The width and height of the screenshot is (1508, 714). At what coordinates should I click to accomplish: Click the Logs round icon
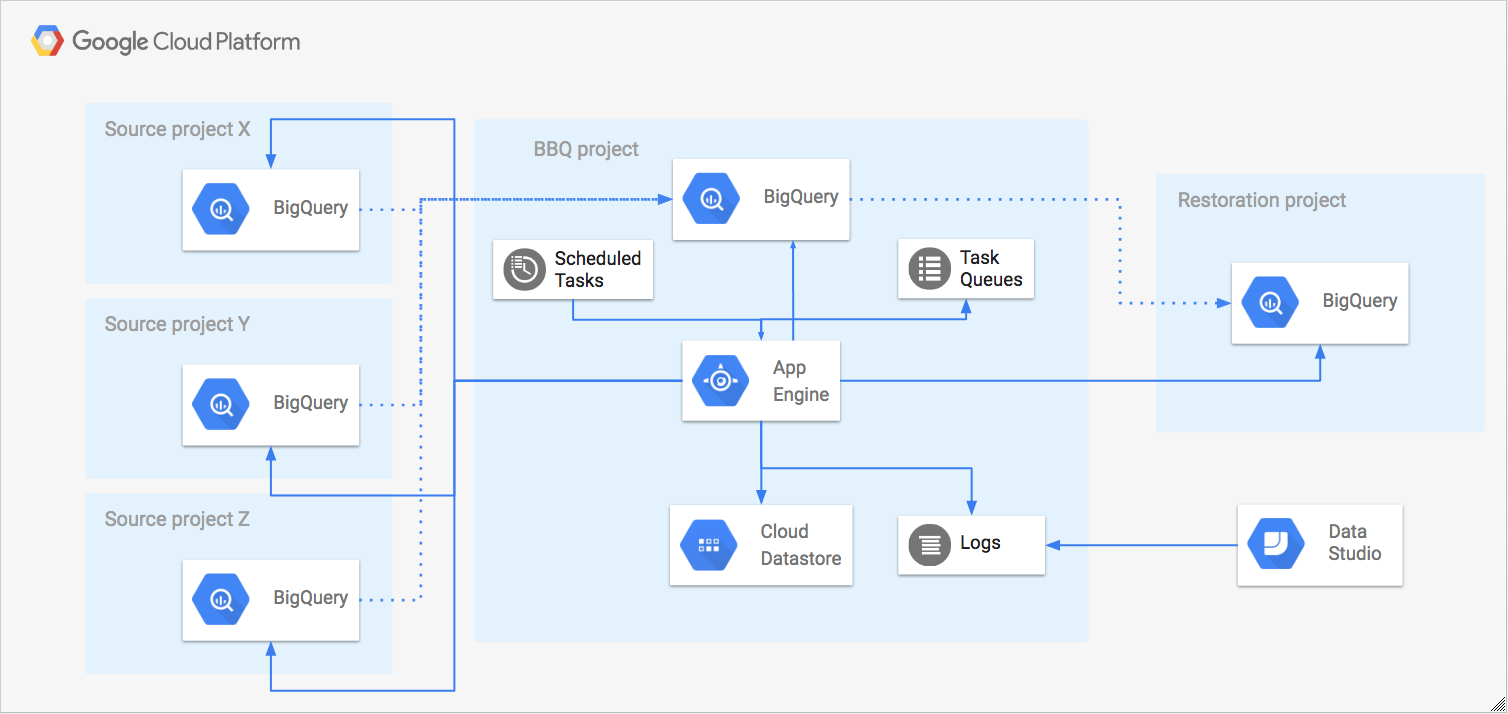click(929, 545)
